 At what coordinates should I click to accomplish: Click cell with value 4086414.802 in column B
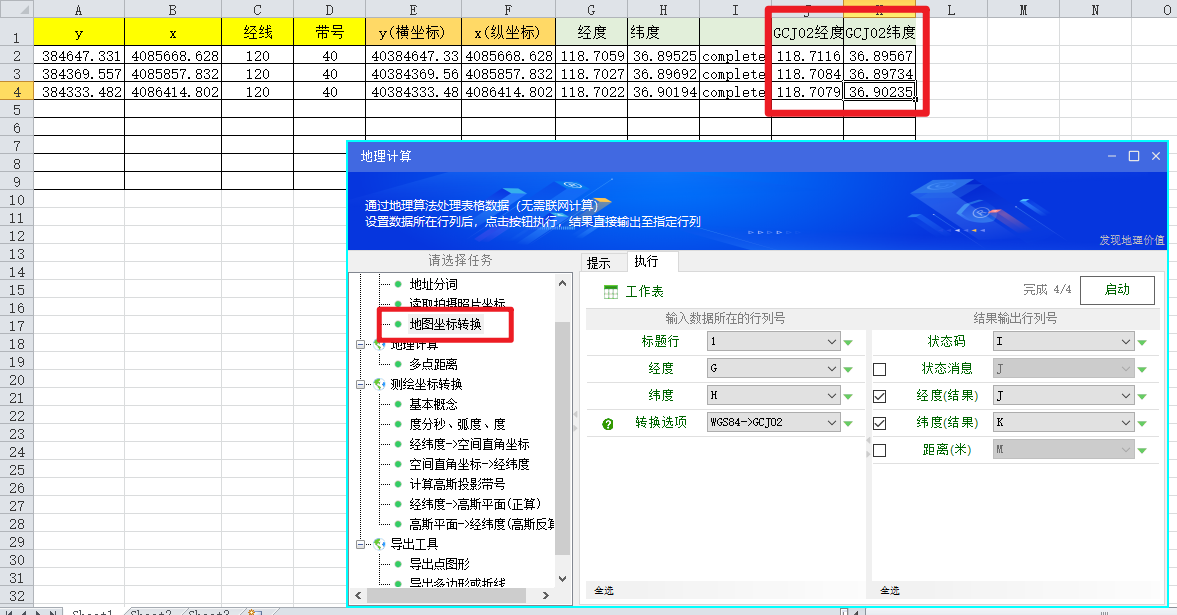click(x=173, y=92)
